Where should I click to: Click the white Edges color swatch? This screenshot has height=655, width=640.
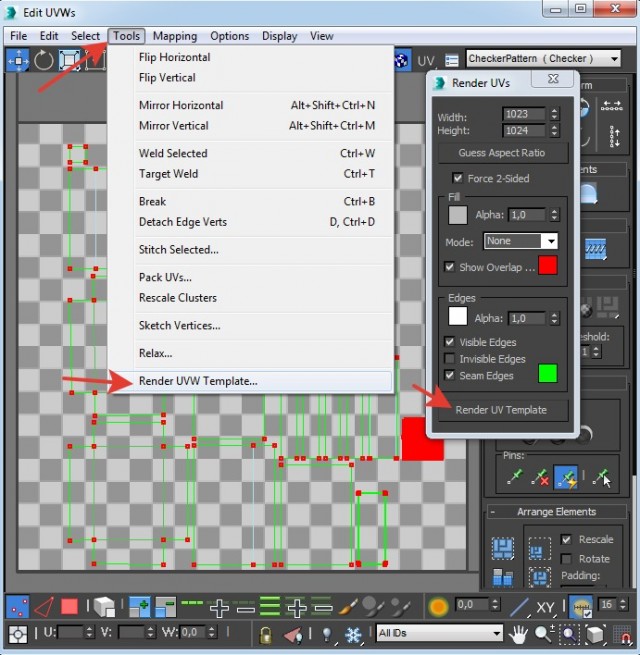pyautogui.click(x=457, y=316)
